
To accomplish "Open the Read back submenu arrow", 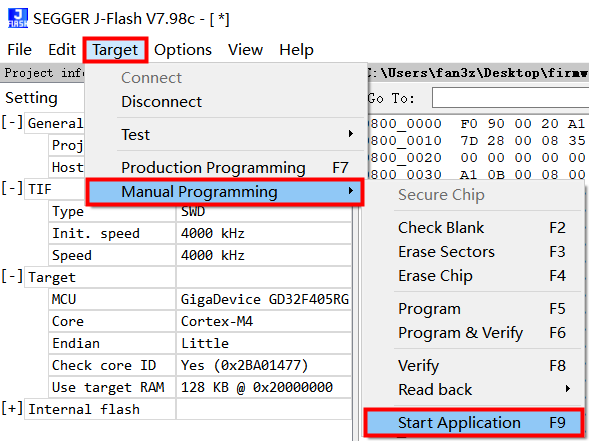I will pos(568,389).
